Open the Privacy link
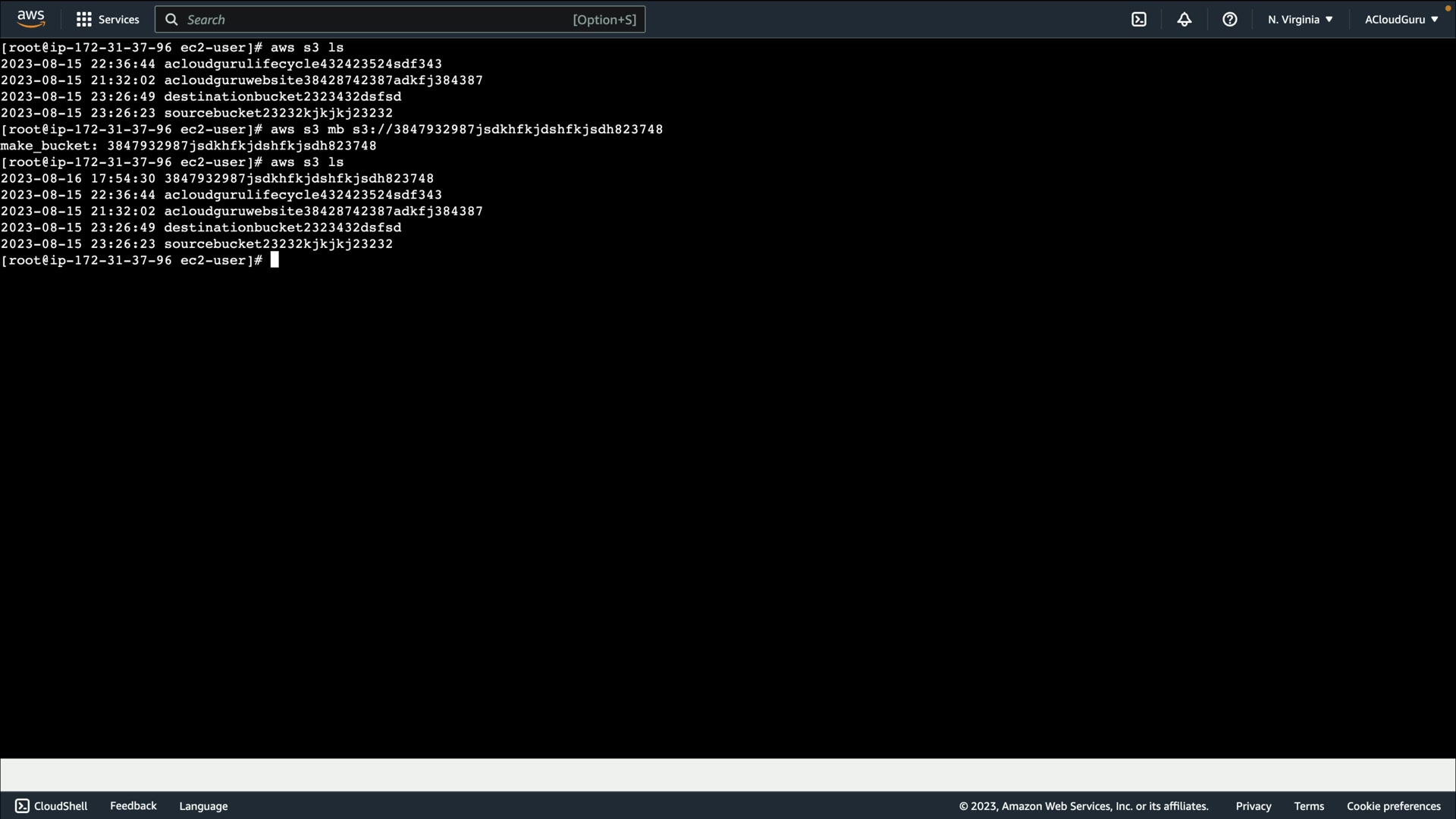The image size is (1456, 819). coord(1253,806)
